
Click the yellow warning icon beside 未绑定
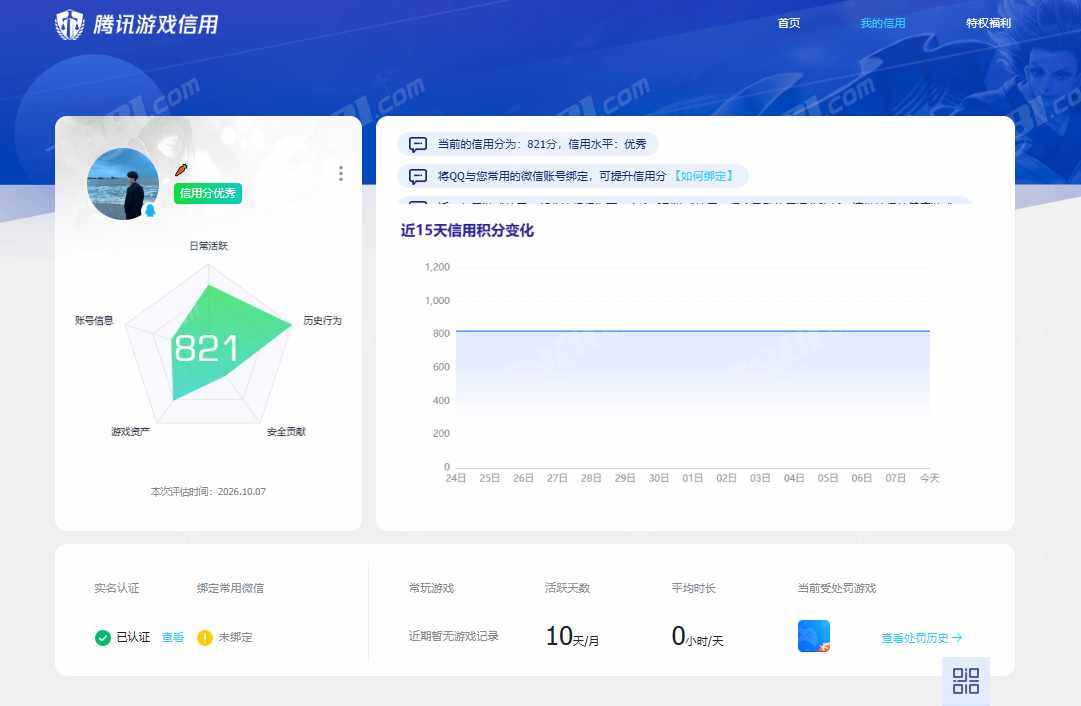tap(205, 638)
